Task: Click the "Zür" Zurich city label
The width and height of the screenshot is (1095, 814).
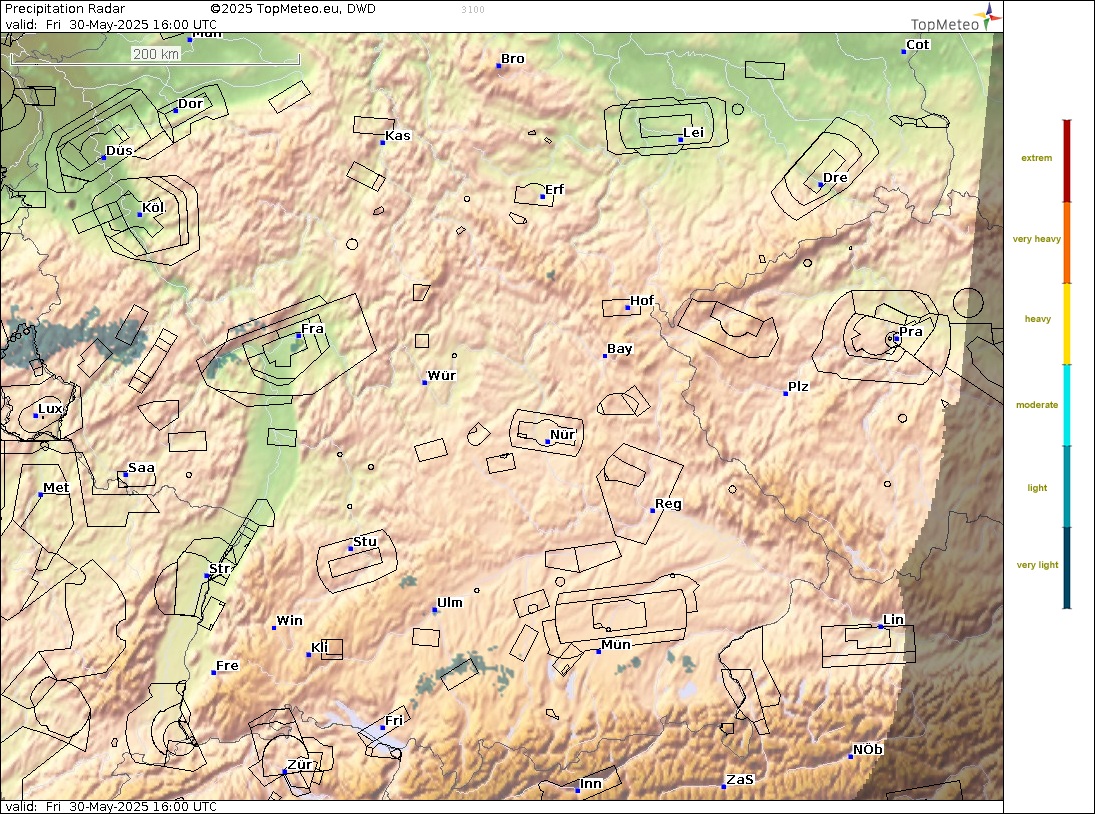Action: point(300,765)
